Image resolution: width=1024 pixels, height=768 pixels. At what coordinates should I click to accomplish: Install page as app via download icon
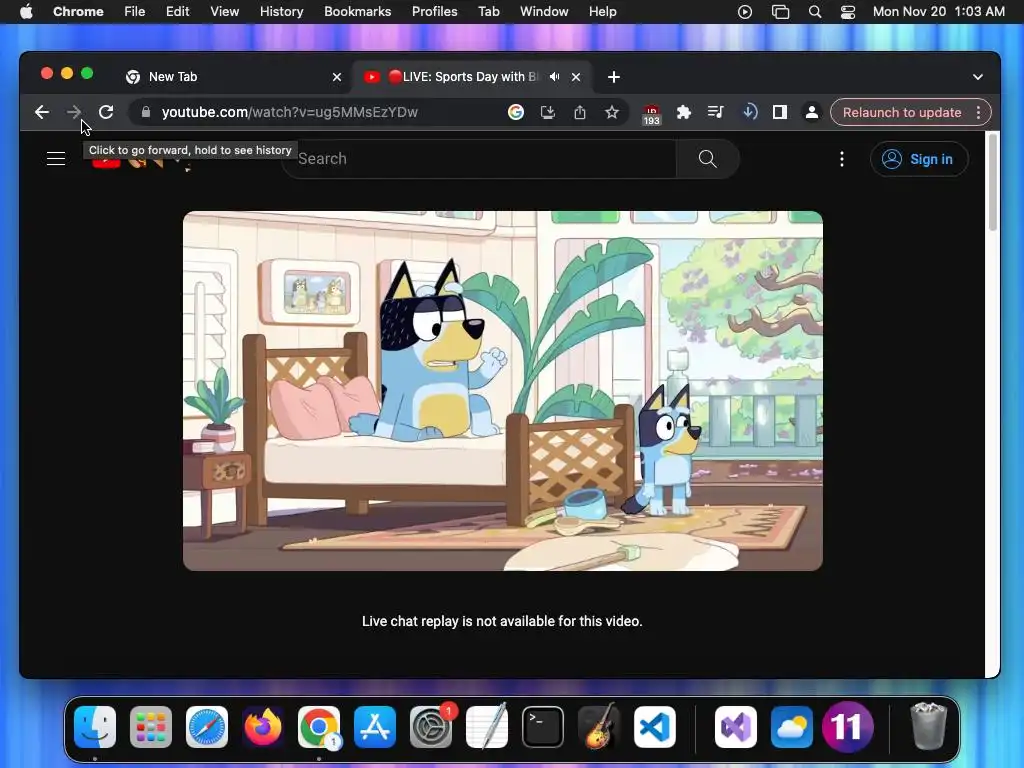548,112
